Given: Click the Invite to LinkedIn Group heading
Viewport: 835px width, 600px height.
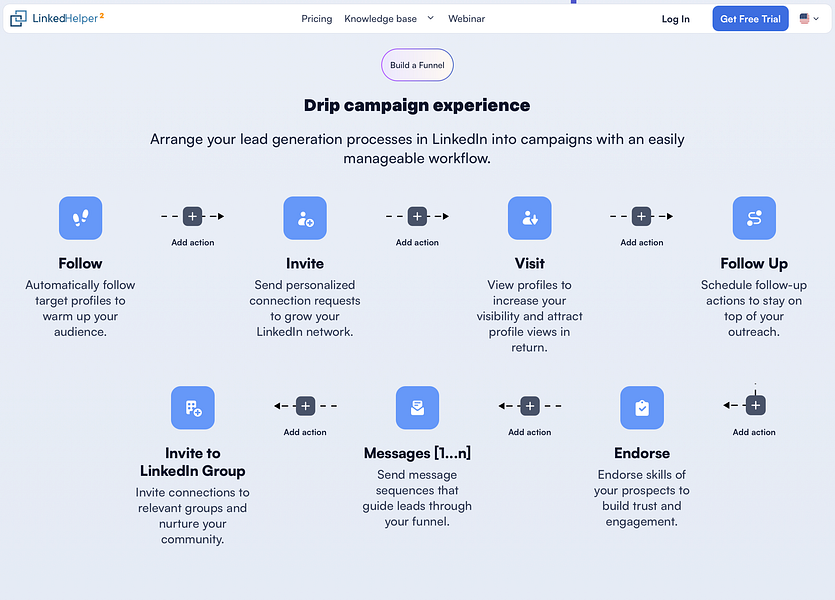Looking at the screenshot, I should (x=193, y=462).
